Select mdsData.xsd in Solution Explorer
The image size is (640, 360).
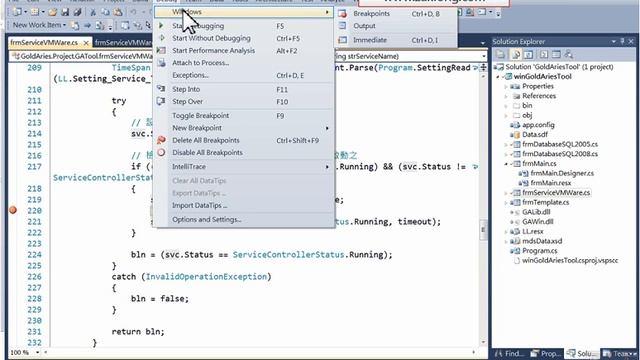tap(542, 241)
